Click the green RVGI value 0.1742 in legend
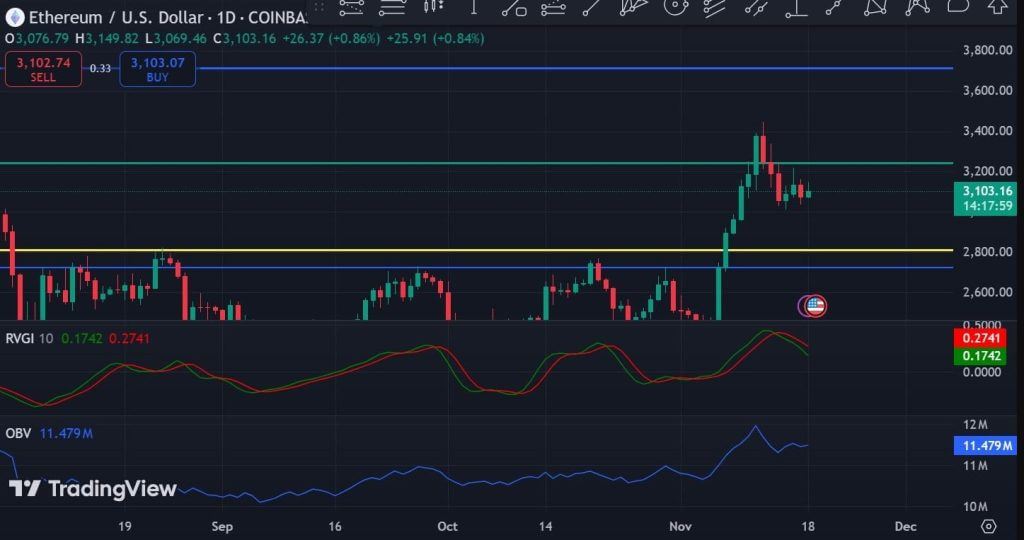 [82, 338]
